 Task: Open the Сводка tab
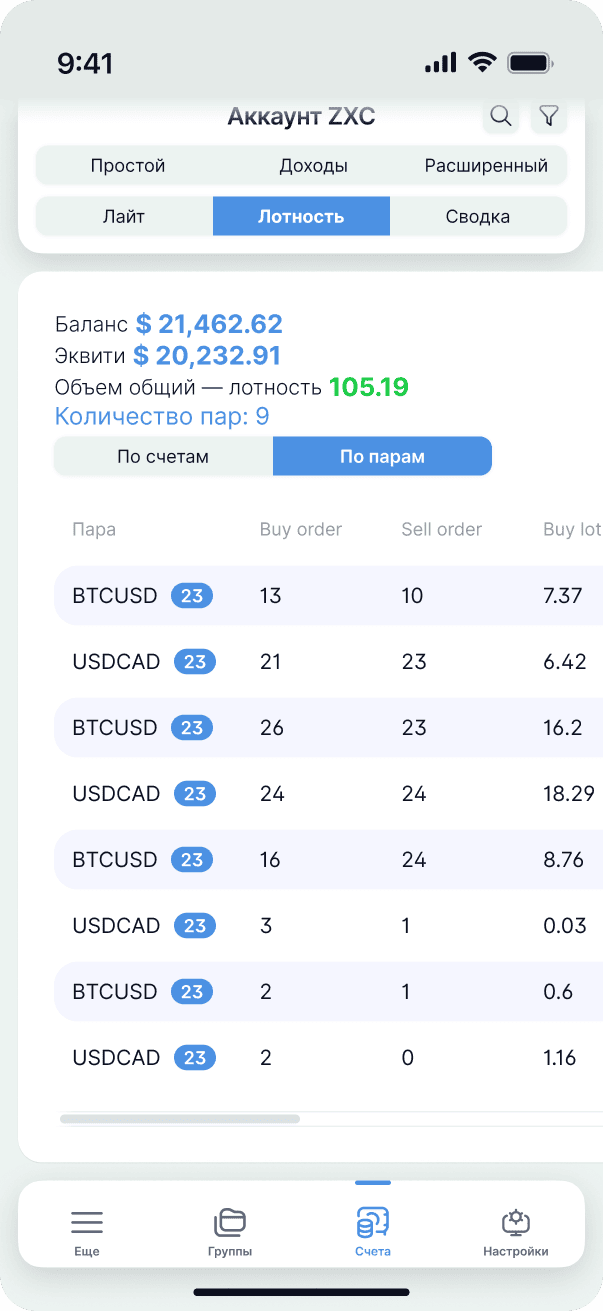pyautogui.click(x=478, y=216)
